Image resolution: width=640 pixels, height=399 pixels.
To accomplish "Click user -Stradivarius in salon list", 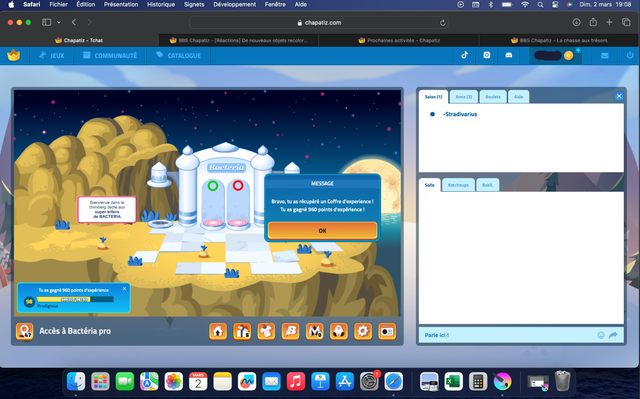I will coord(460,114).
